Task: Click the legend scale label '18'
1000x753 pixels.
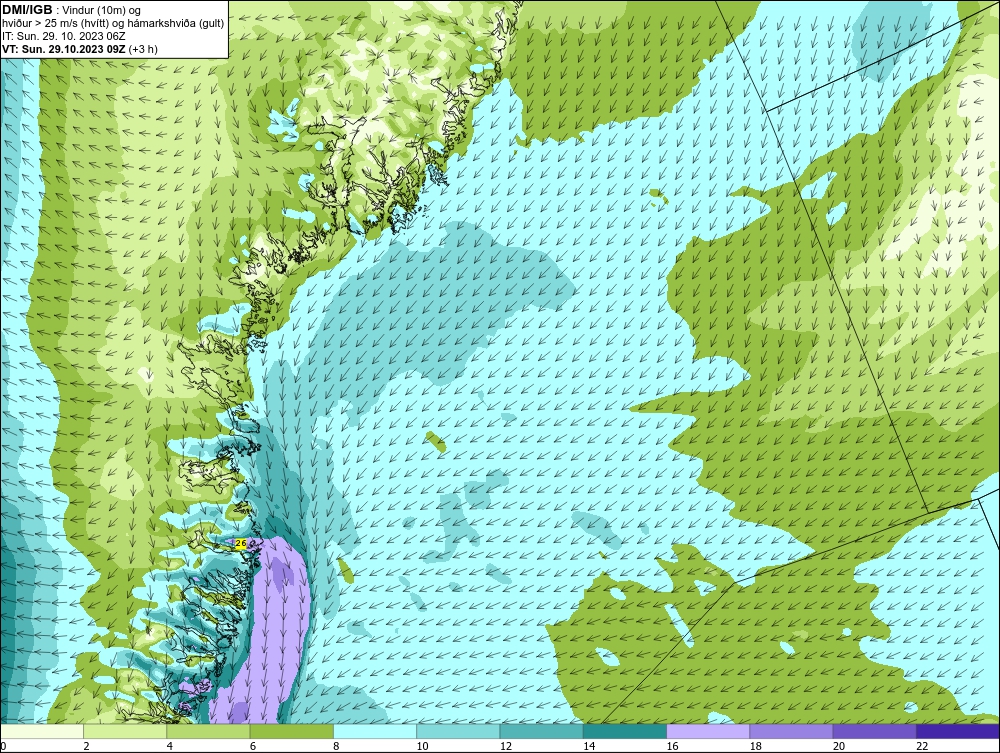Action: point(754,747)
